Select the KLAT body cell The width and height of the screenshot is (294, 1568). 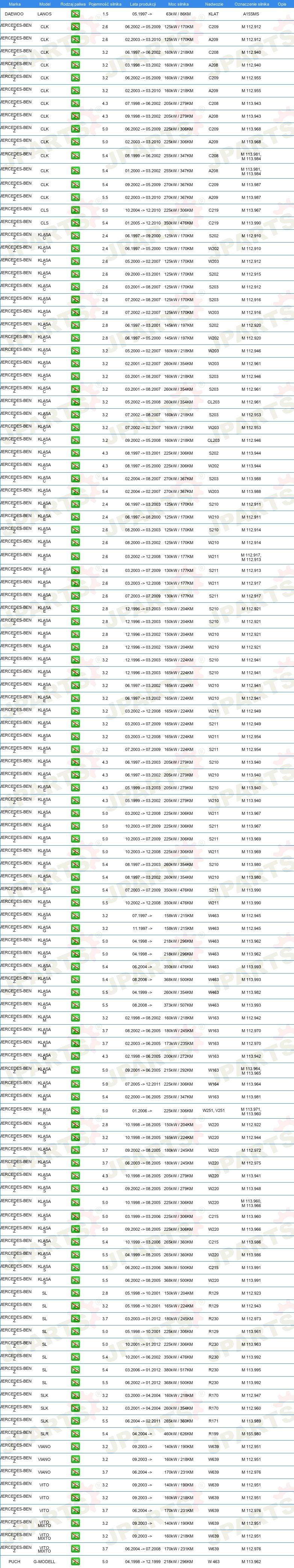214,14
